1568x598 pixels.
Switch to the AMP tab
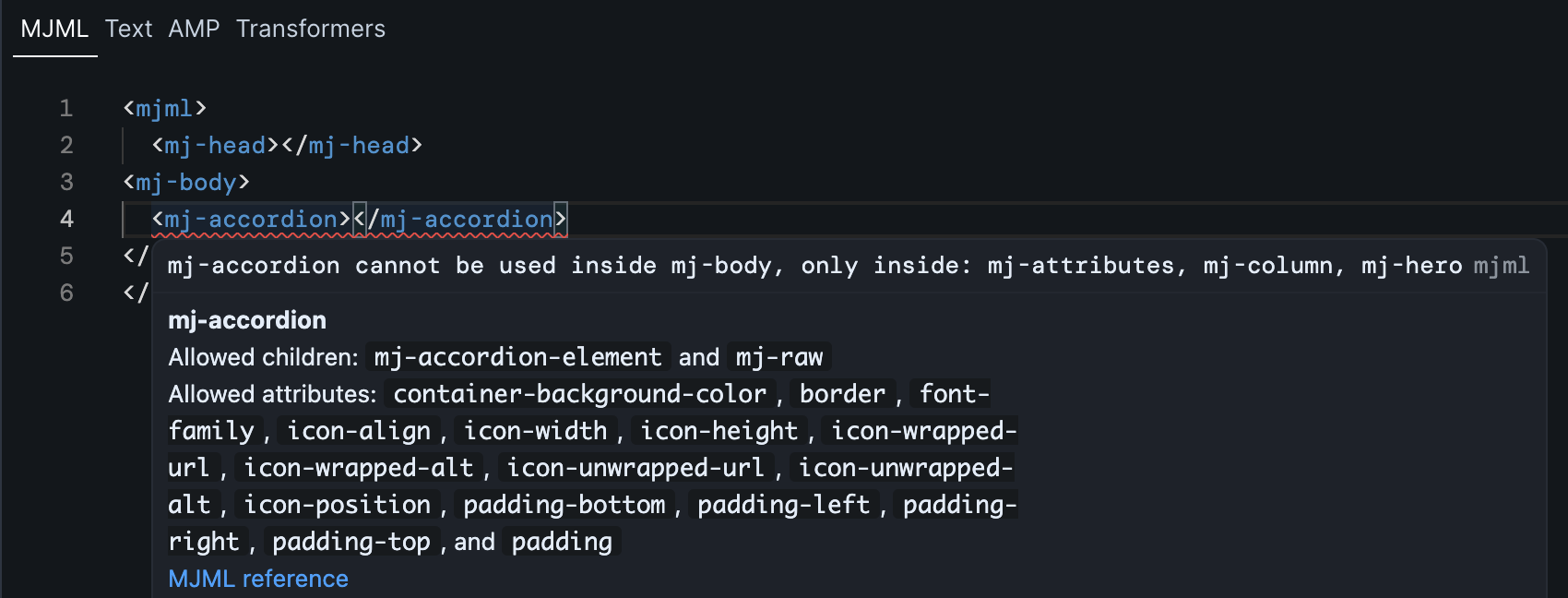(194, 29)
